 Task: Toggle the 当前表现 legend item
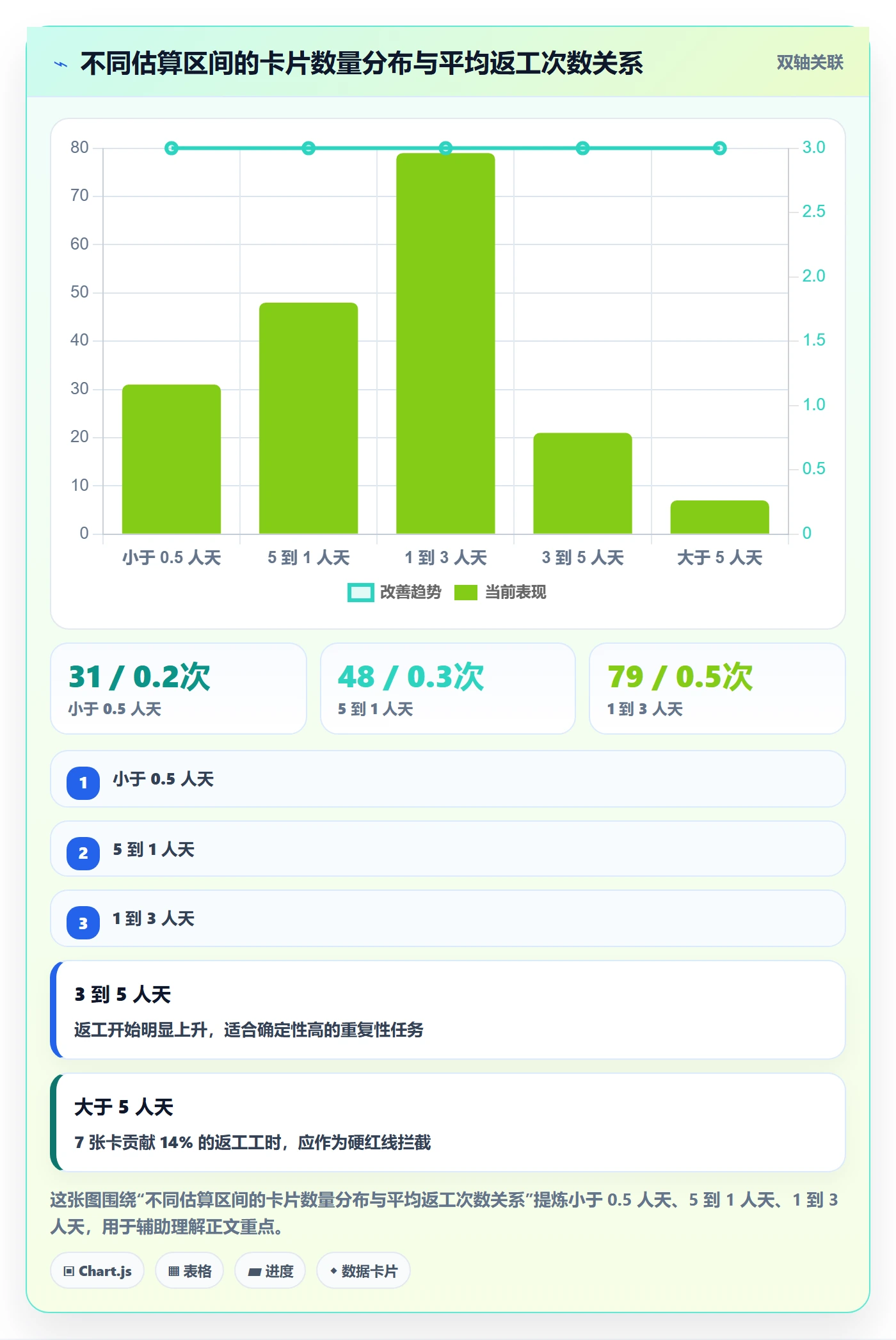coord(500,593)
